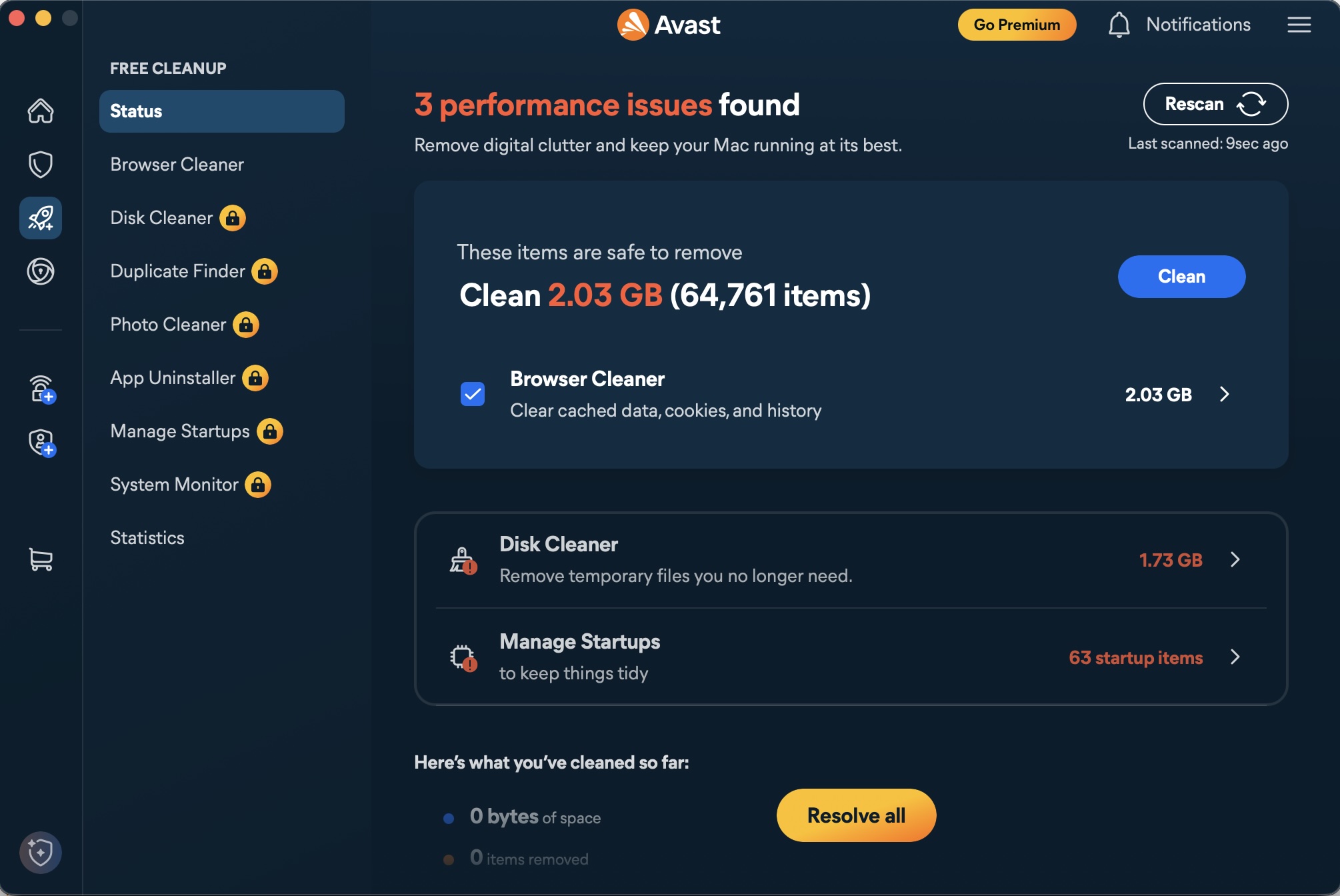Uncheck the Browser Cleaner checkbox
The image size is (1340, 896).
(473, 394)
